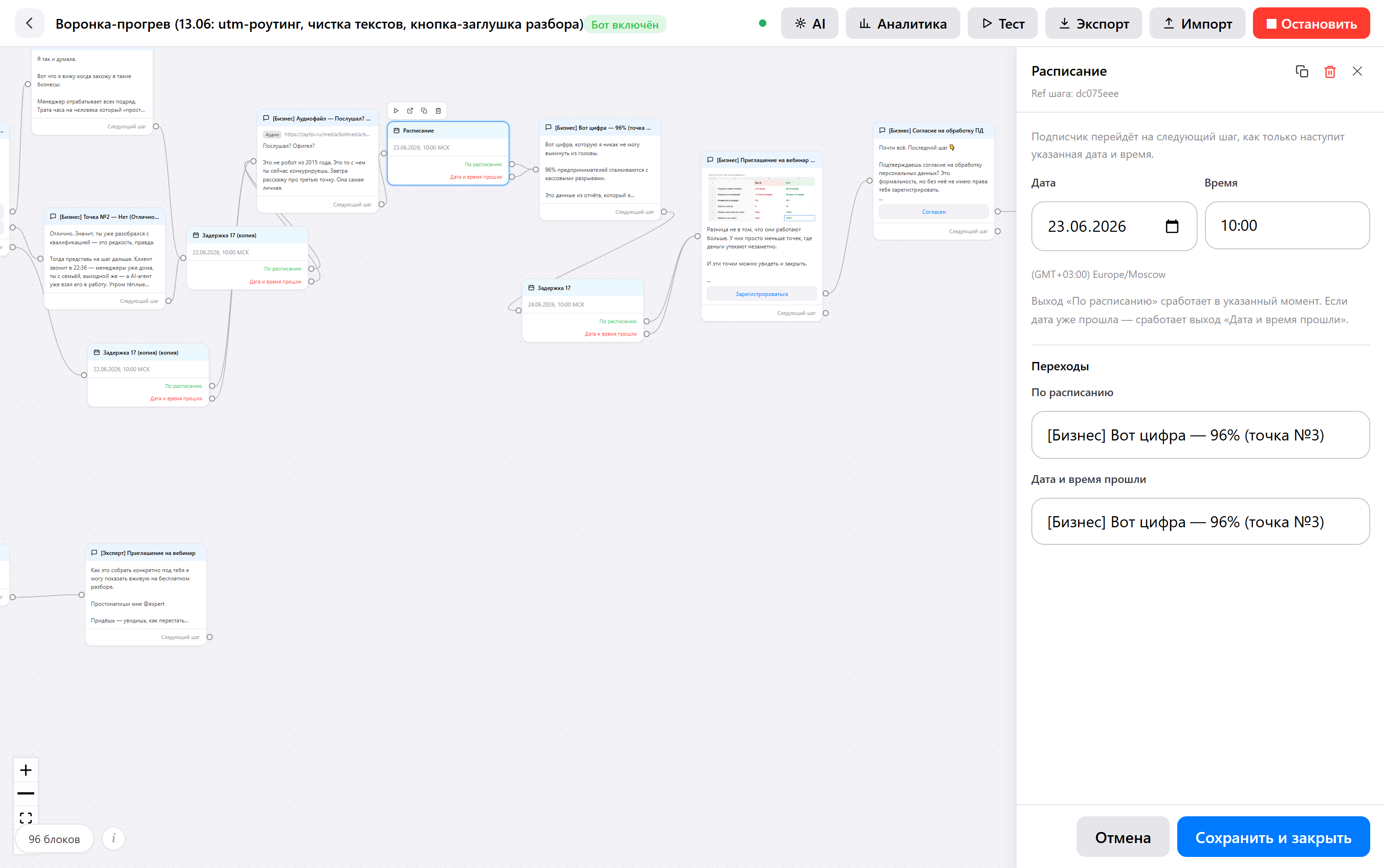
Task: Click Сохранить и закрыть
Action: 1273,837
